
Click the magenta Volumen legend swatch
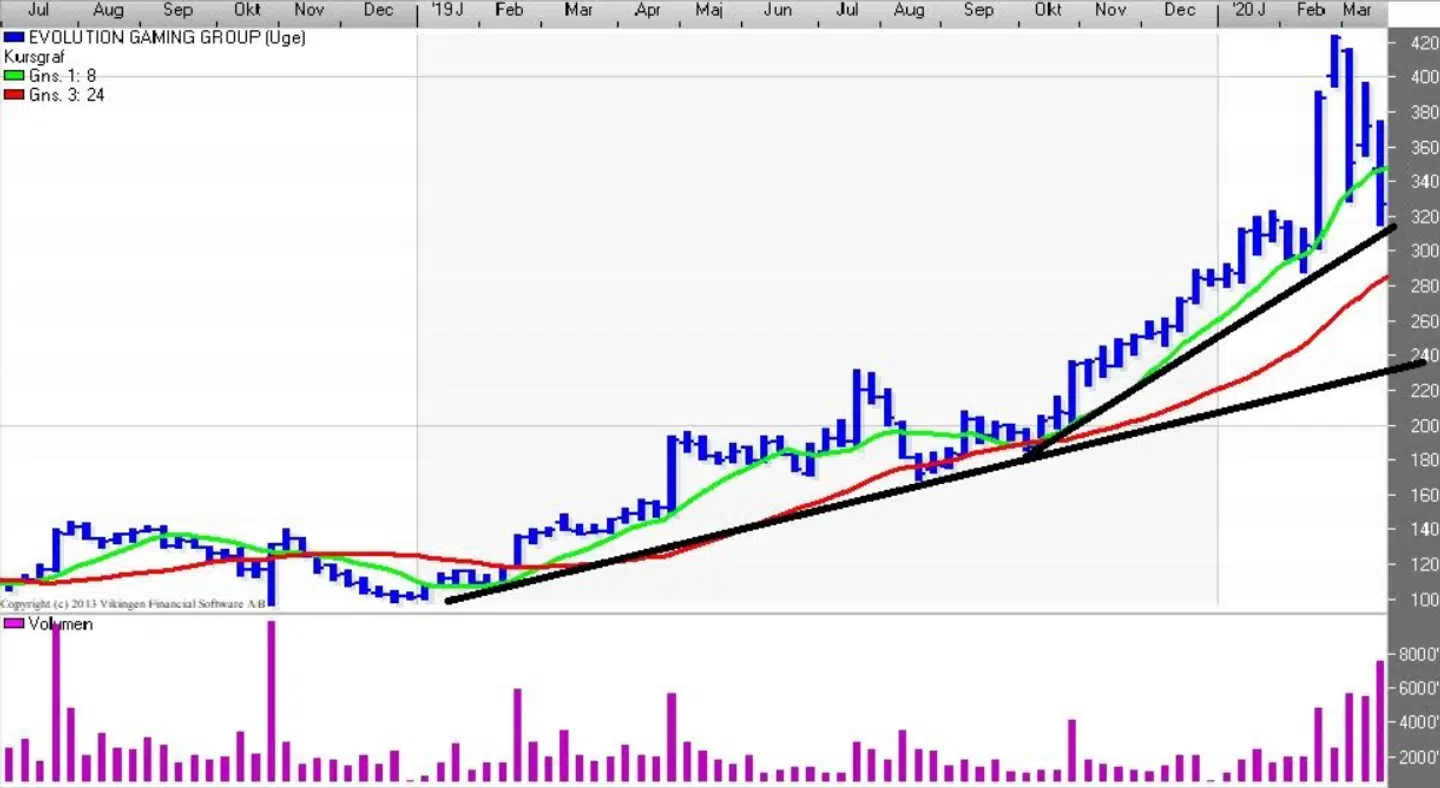tap(14, 624)
